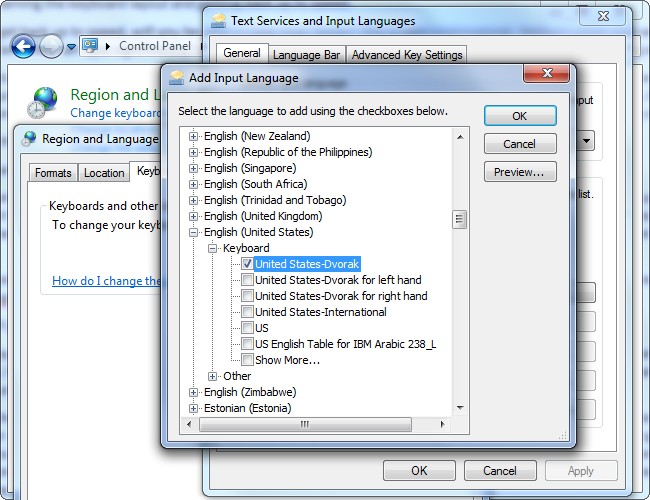Enable the United States-International keyboard checkbox
This screenshot has width=650, height=500.
[247, 312]
